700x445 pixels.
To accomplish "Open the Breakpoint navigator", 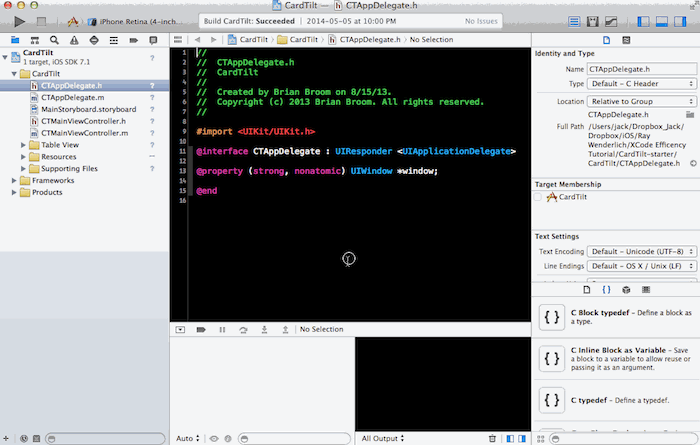I will pyautogui.click(x=133, y=40).
